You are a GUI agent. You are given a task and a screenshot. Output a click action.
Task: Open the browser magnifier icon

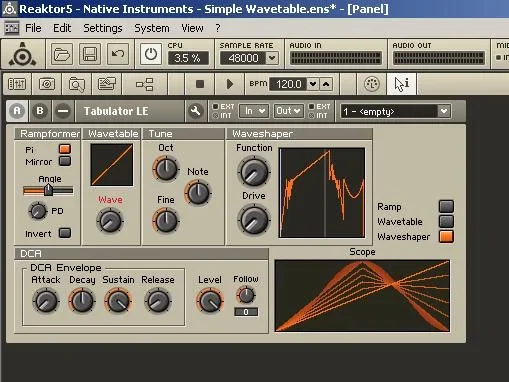point(77,84)
